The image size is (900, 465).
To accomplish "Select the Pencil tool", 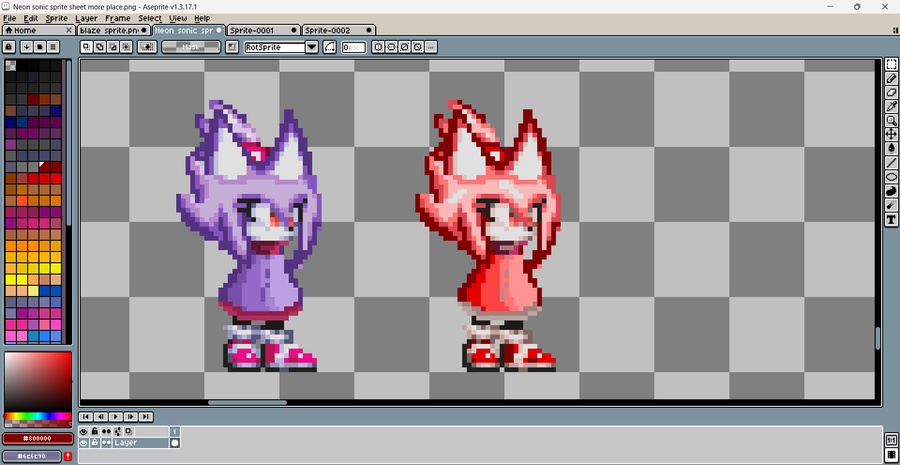I will click(891, 78).
